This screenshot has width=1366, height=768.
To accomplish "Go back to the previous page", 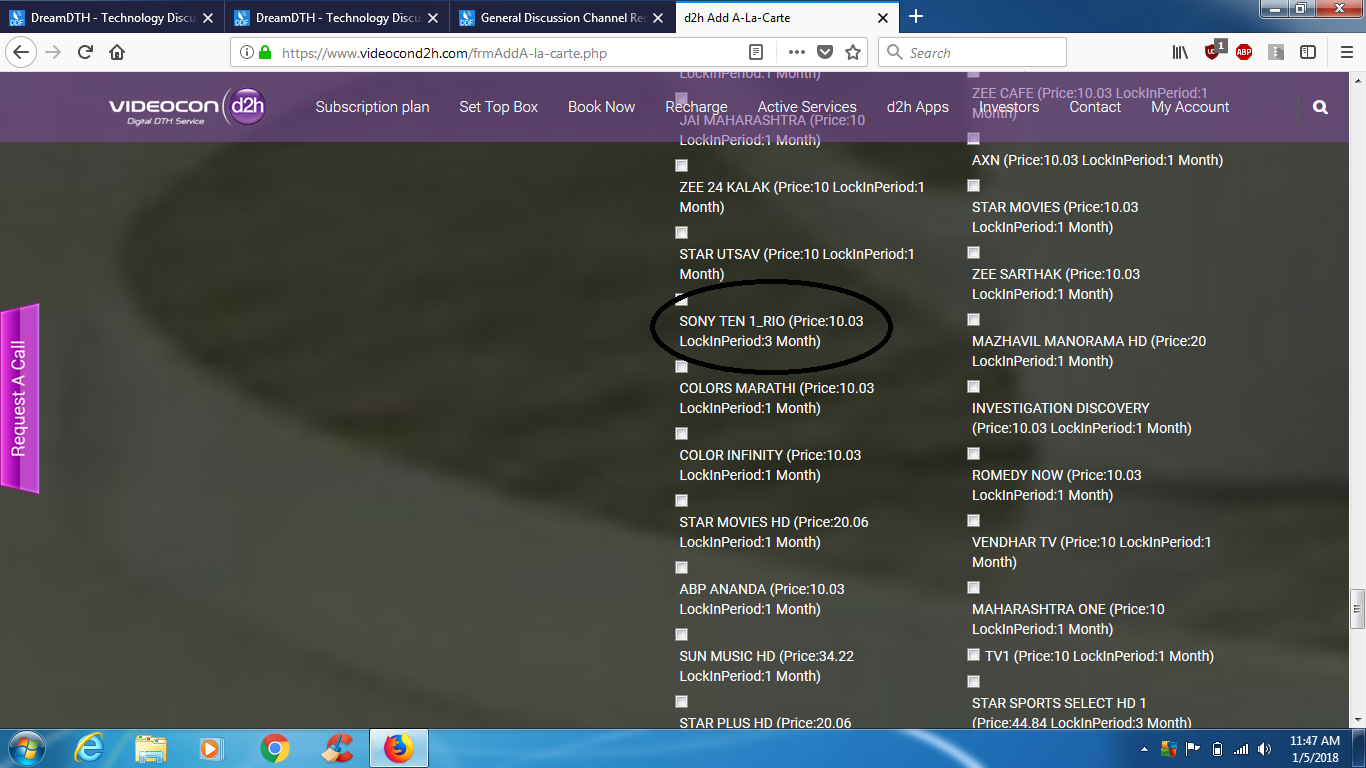I will click(22, 52).
